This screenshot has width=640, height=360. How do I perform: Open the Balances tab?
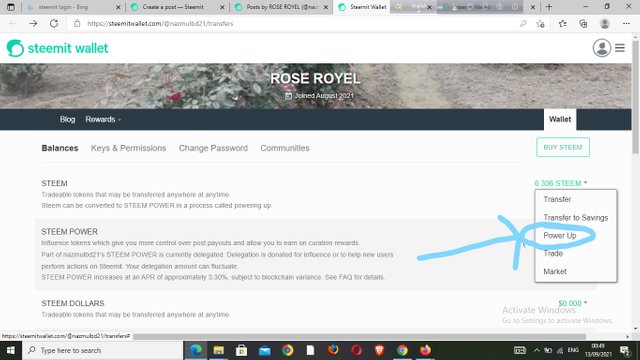click(x=60, y=148)
